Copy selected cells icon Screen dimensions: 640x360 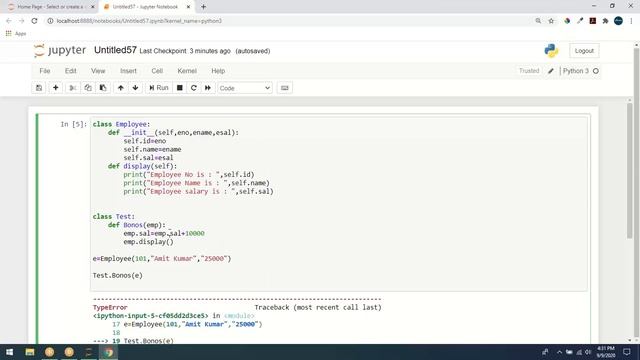tap(88, 88)
